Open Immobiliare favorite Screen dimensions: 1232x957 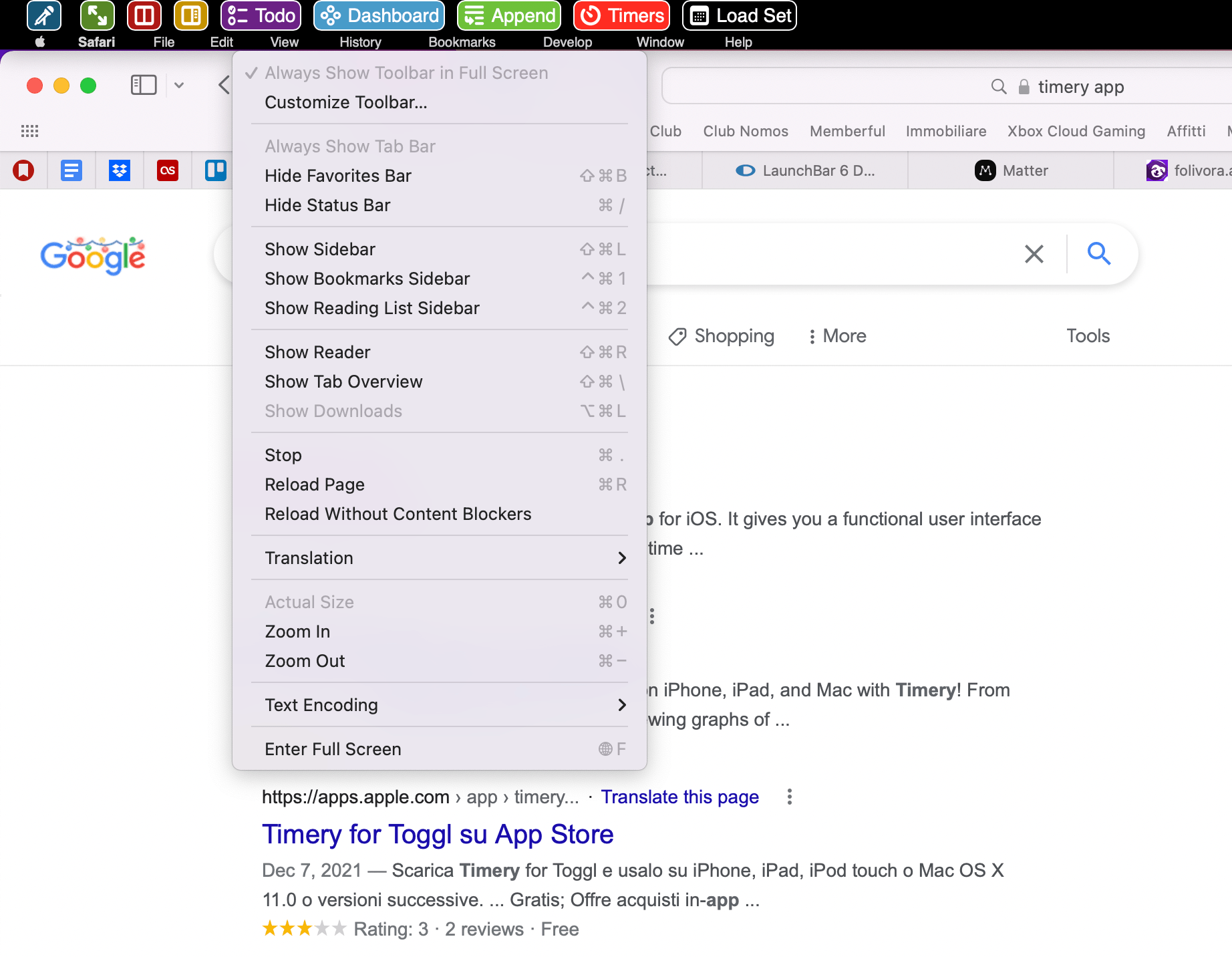click(946, 131)
